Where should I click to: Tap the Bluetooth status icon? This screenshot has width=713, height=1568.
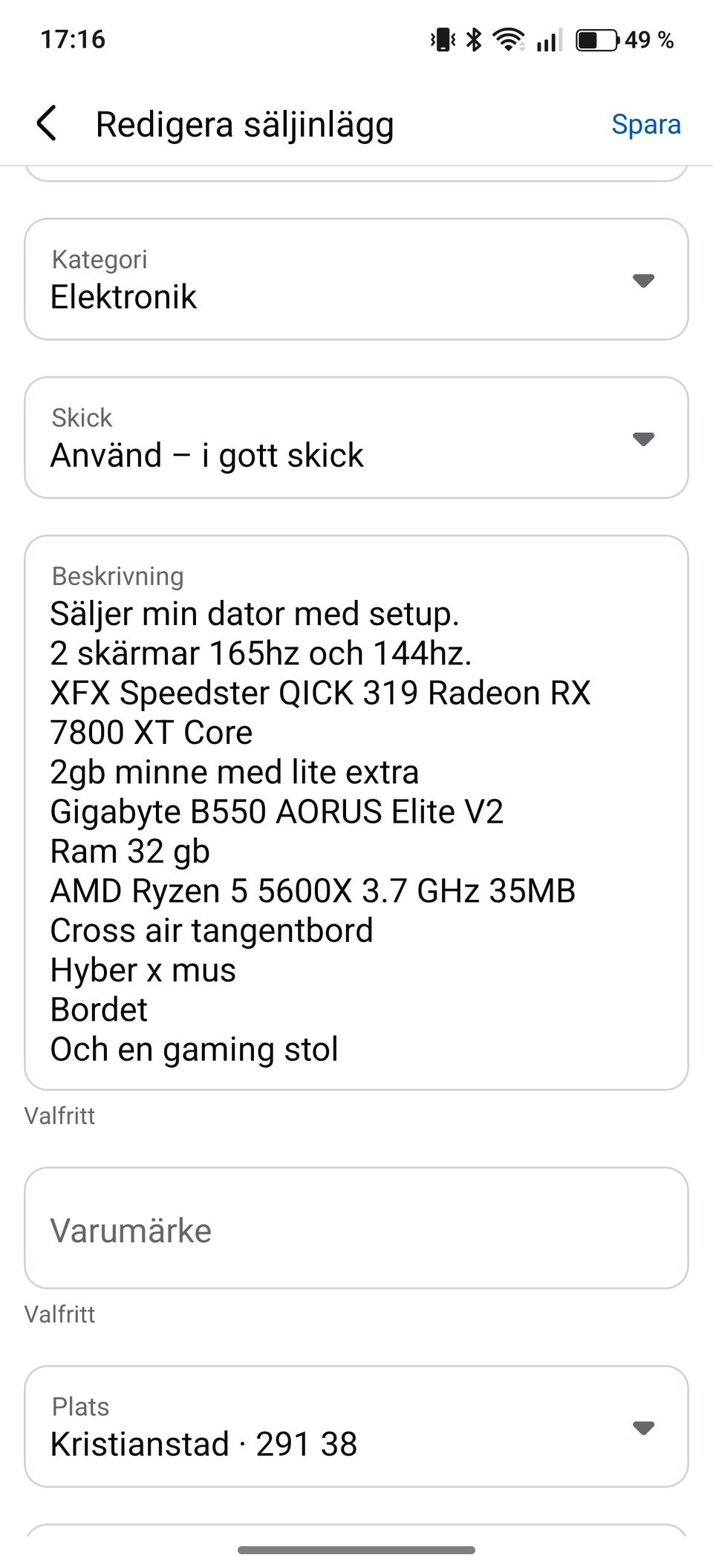click(x=474, y=39)
